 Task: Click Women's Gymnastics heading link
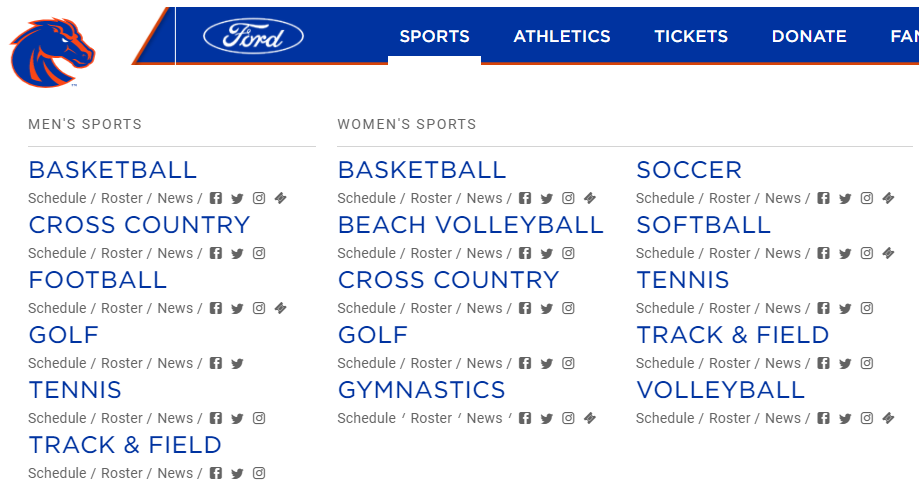click(x=421, y=390)
